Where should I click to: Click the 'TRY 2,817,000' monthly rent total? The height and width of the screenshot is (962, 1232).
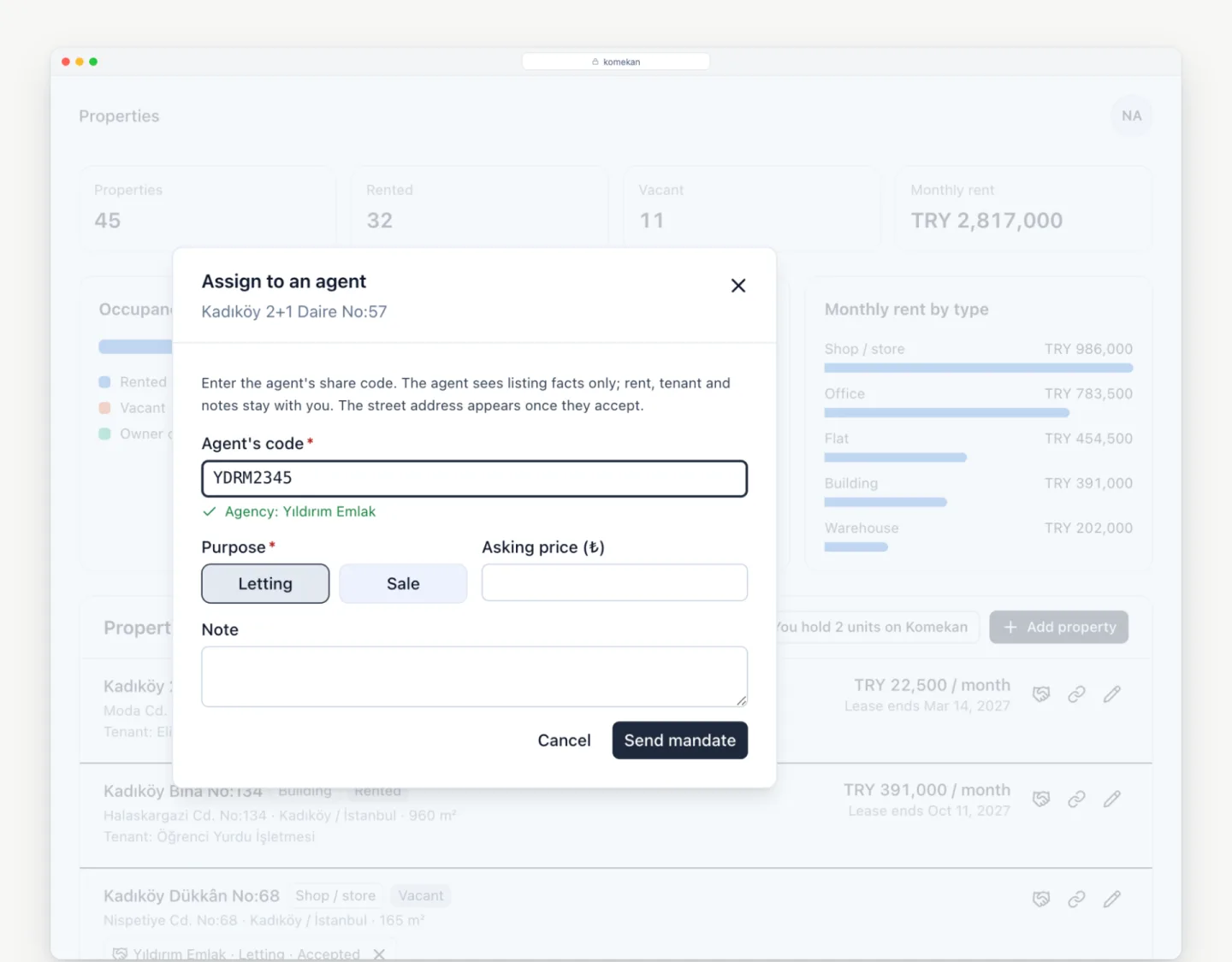[986, 221]
